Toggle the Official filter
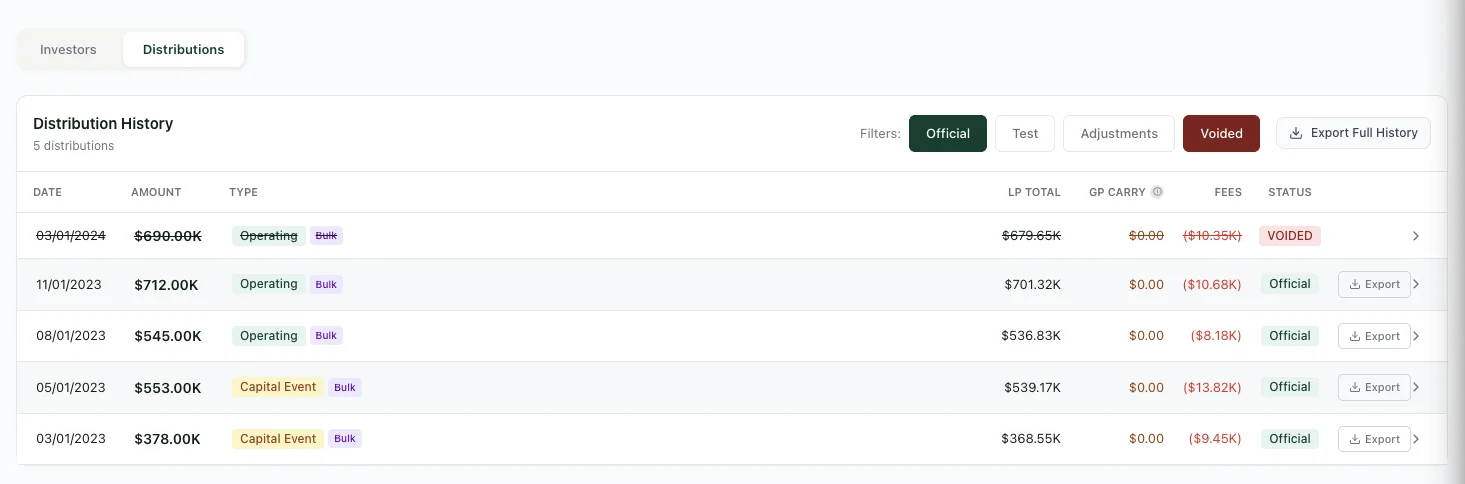Viewport: 1465px width, 484px height. (x=947, y=133)
